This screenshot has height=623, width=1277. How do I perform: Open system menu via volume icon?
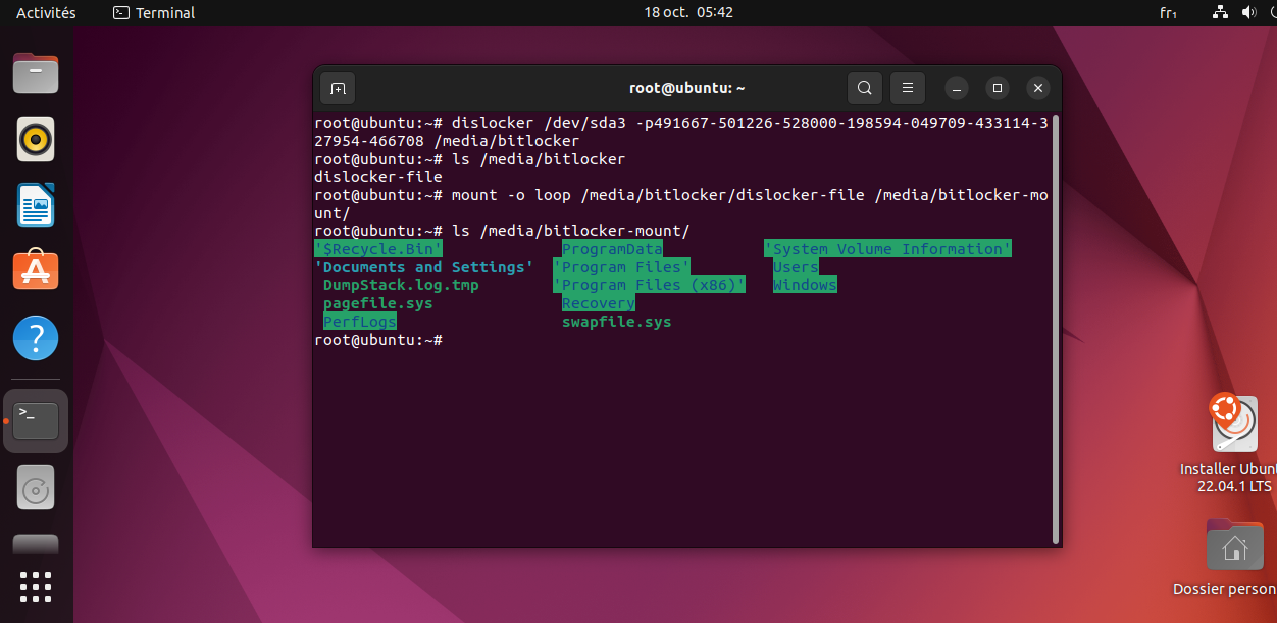pyautogui.click(x=1248, y=12)
